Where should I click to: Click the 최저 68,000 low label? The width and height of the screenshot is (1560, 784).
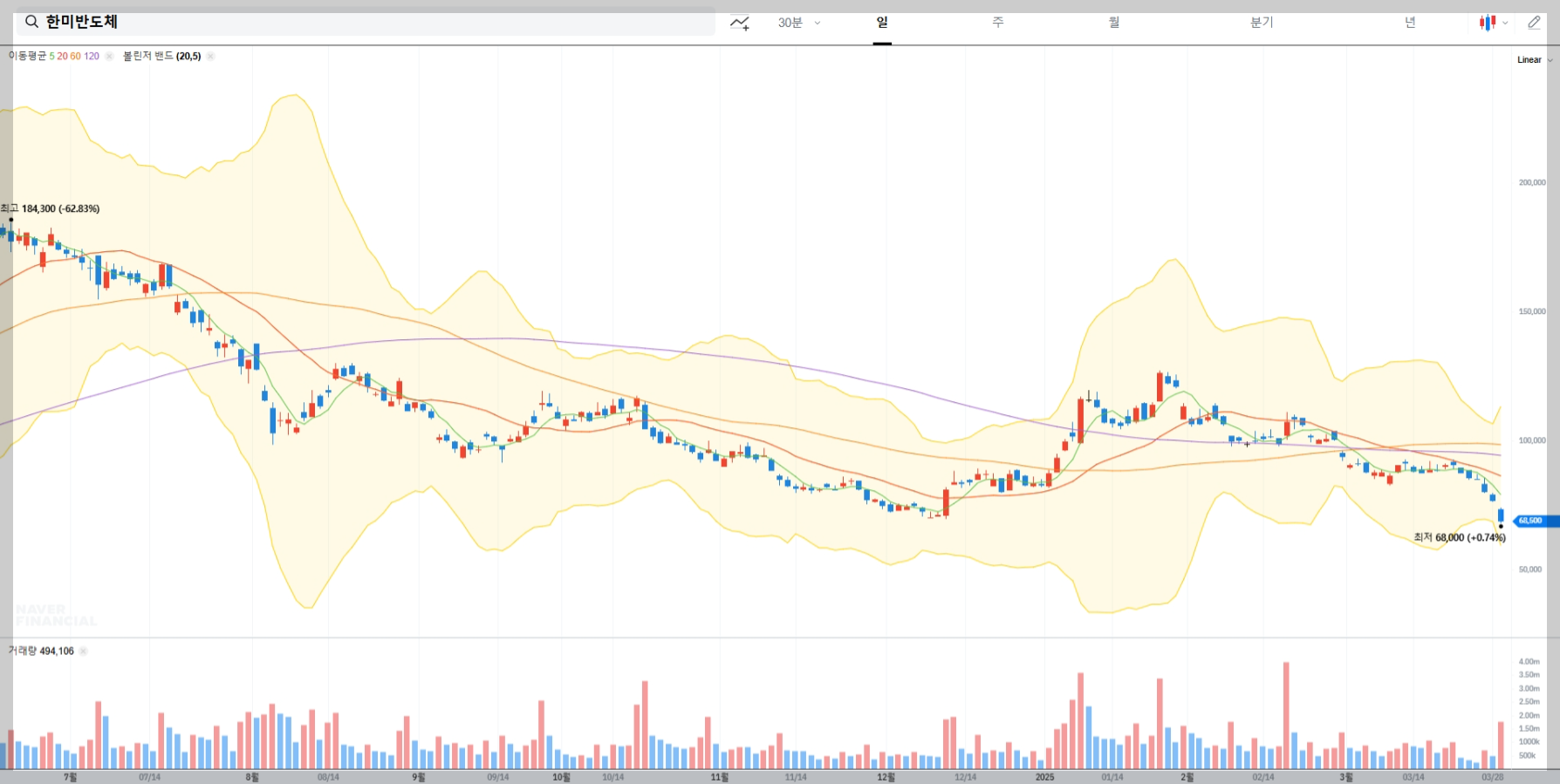pyautogui.click(x=1460, y=537)
